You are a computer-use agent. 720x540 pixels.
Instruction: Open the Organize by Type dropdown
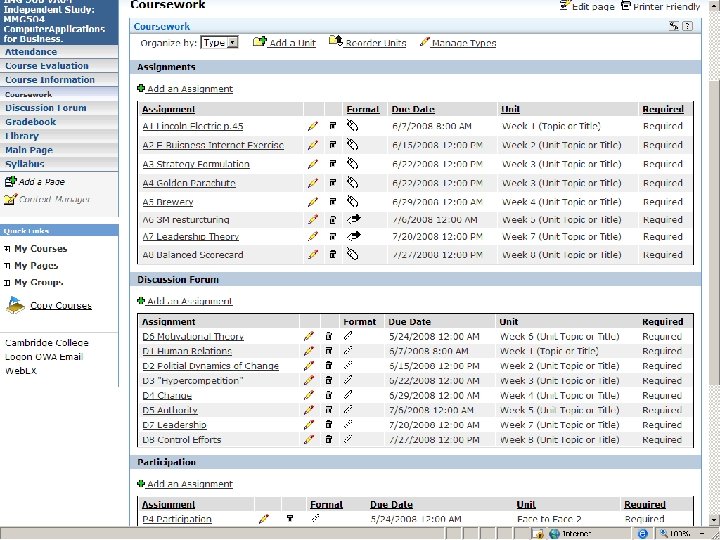tap(219, 43)
